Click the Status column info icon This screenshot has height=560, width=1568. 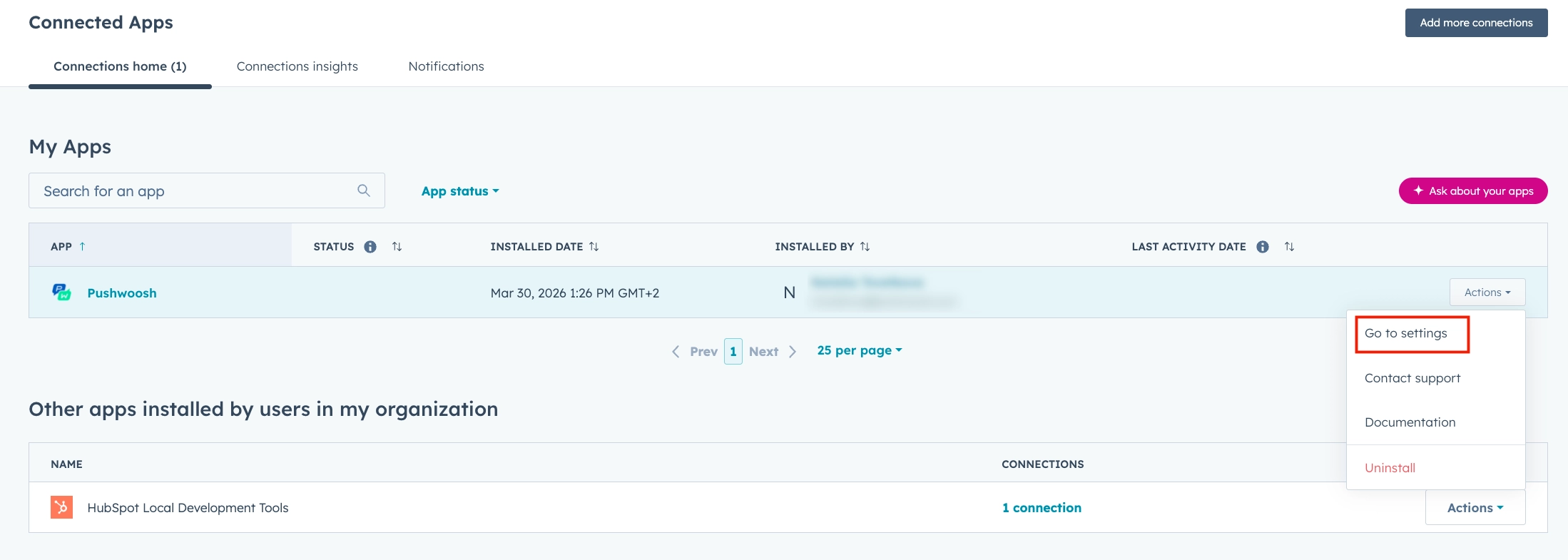coord(370,247)
